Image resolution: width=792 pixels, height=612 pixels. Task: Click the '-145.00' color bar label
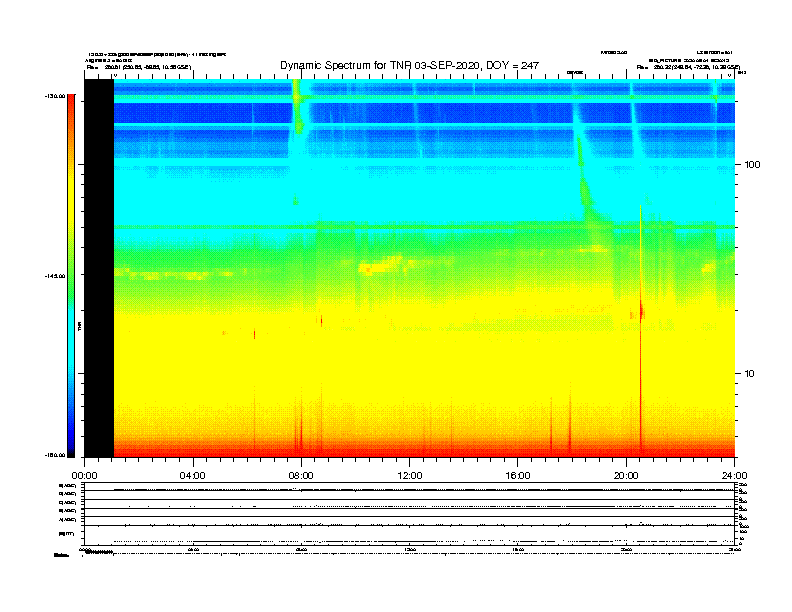click(x=55, y=276)
